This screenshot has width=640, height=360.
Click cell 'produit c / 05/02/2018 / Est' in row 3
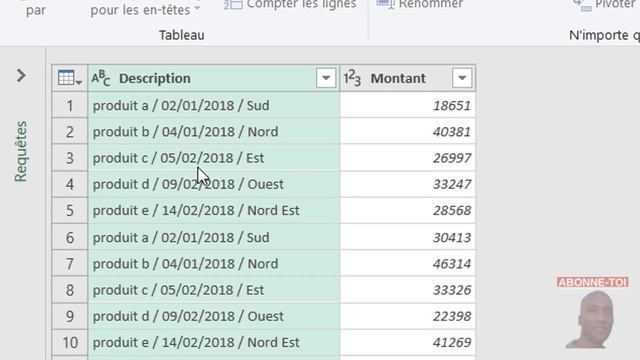tap(213, 158)
